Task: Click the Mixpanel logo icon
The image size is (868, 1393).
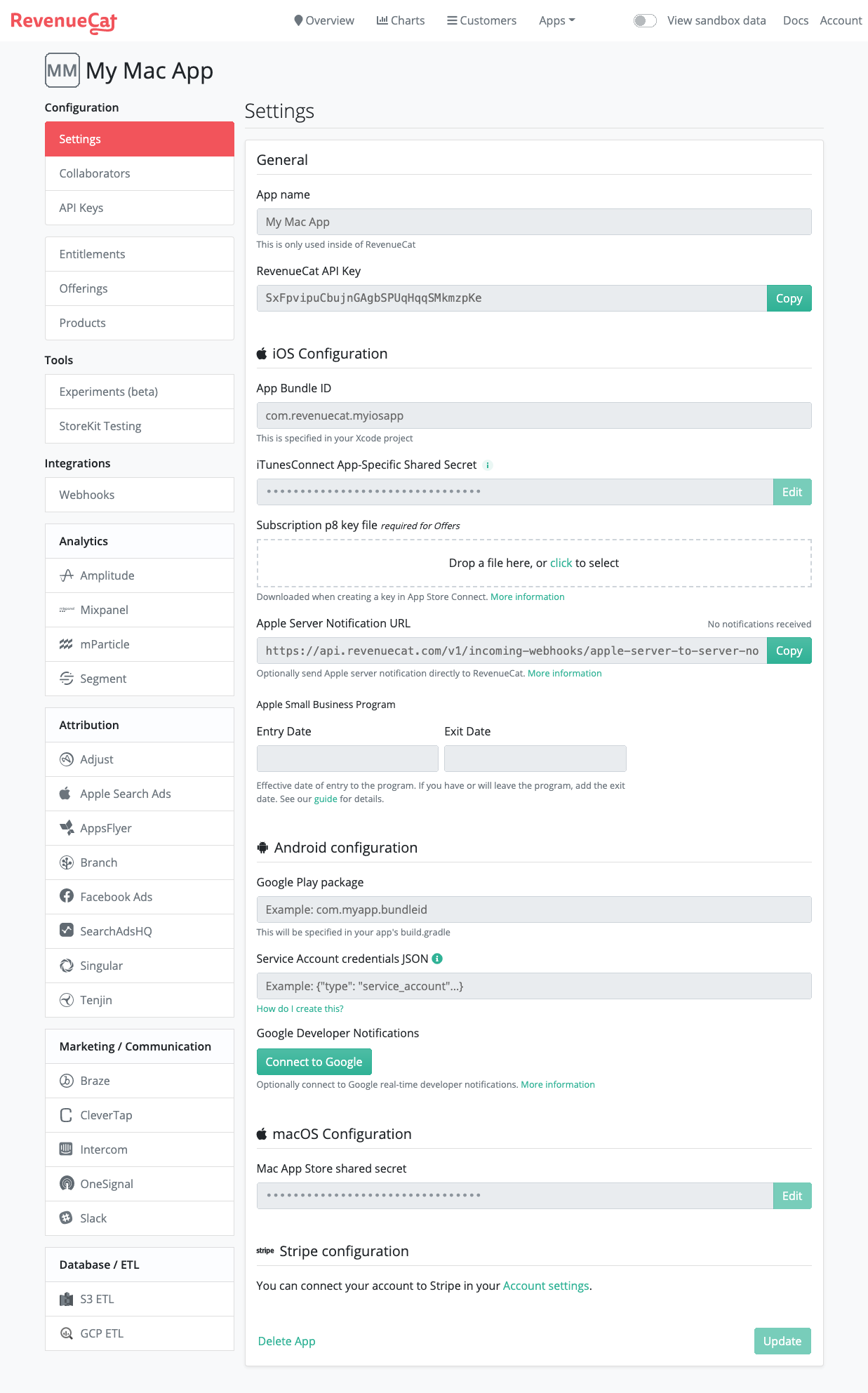Action: click(67, 610)
